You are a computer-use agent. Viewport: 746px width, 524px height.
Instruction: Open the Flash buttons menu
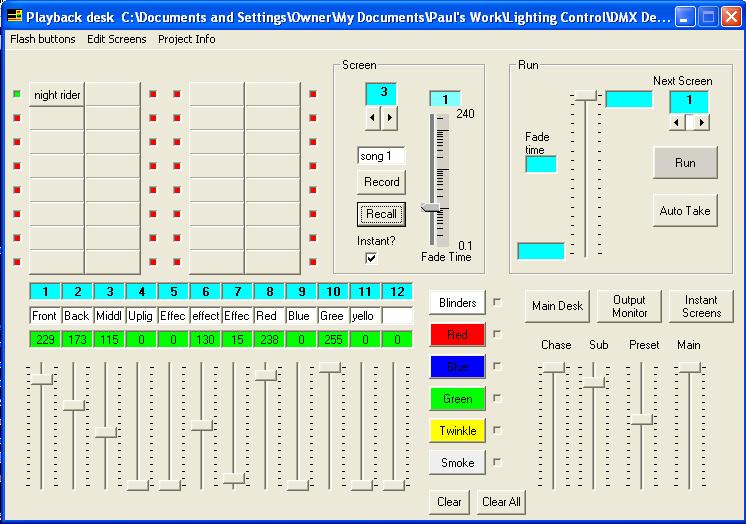[x=42, y=39]
